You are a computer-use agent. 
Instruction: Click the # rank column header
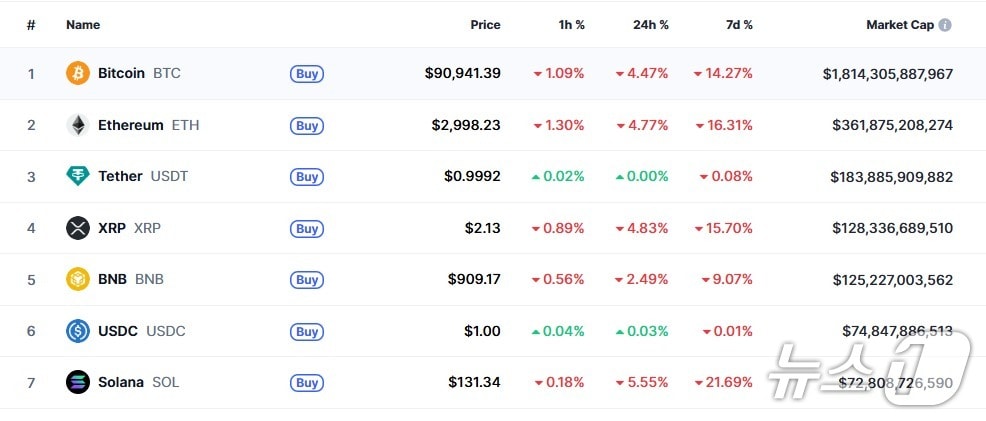point(31,25)
